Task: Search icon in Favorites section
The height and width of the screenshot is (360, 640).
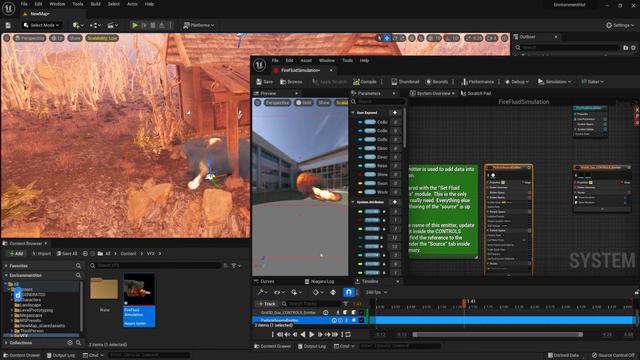Action: 78,266
